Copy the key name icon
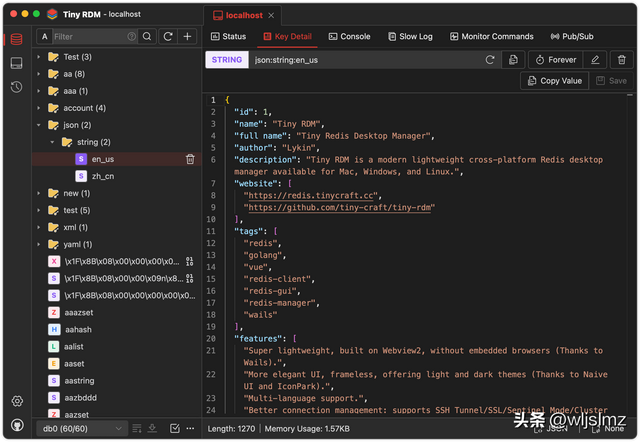The height and width of the screenshot is (442, 640). (513, 60)
